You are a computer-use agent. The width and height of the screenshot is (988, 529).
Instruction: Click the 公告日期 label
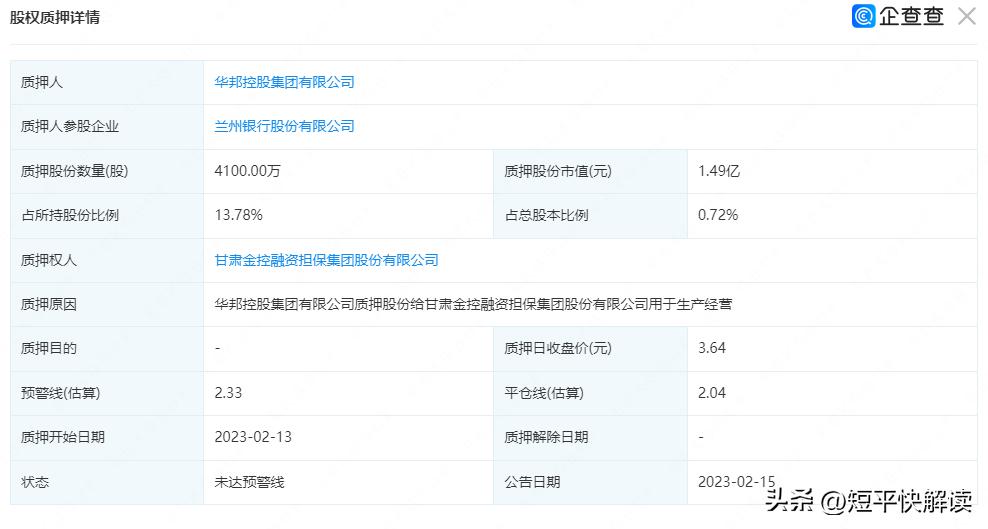532,482
